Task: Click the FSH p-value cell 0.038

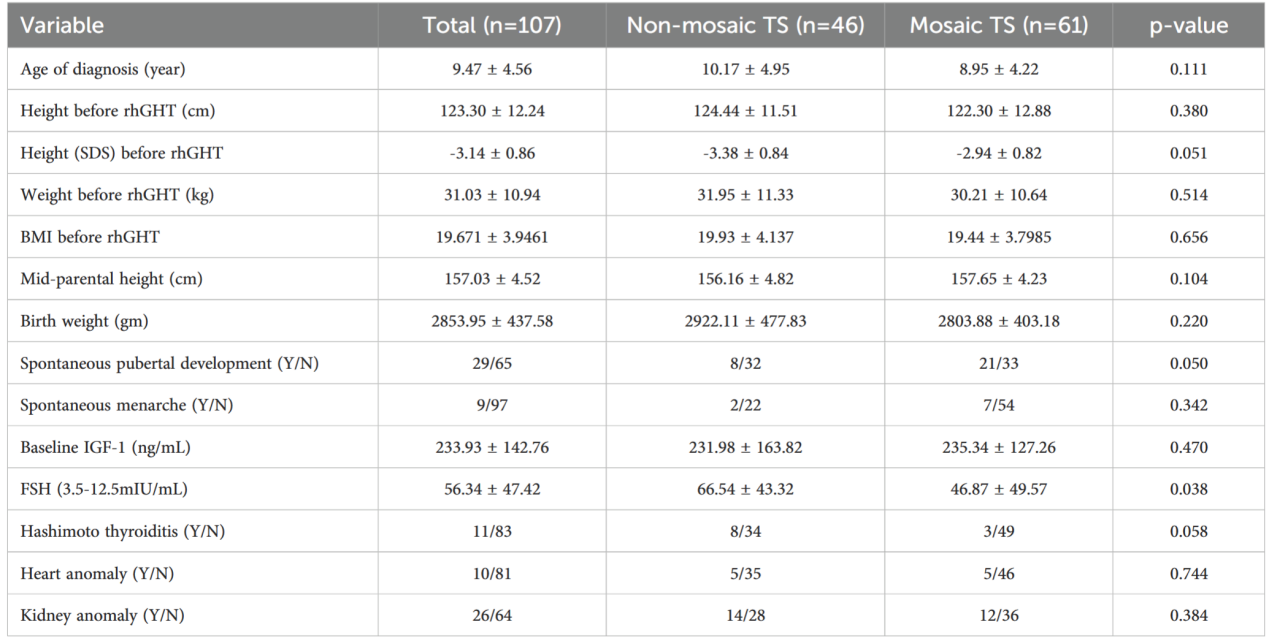Action: [1187, 489]
